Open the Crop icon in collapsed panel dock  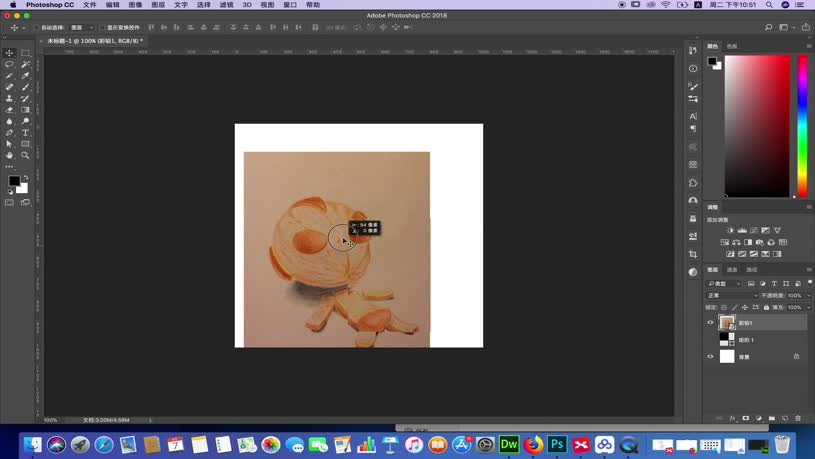(693, 254)
